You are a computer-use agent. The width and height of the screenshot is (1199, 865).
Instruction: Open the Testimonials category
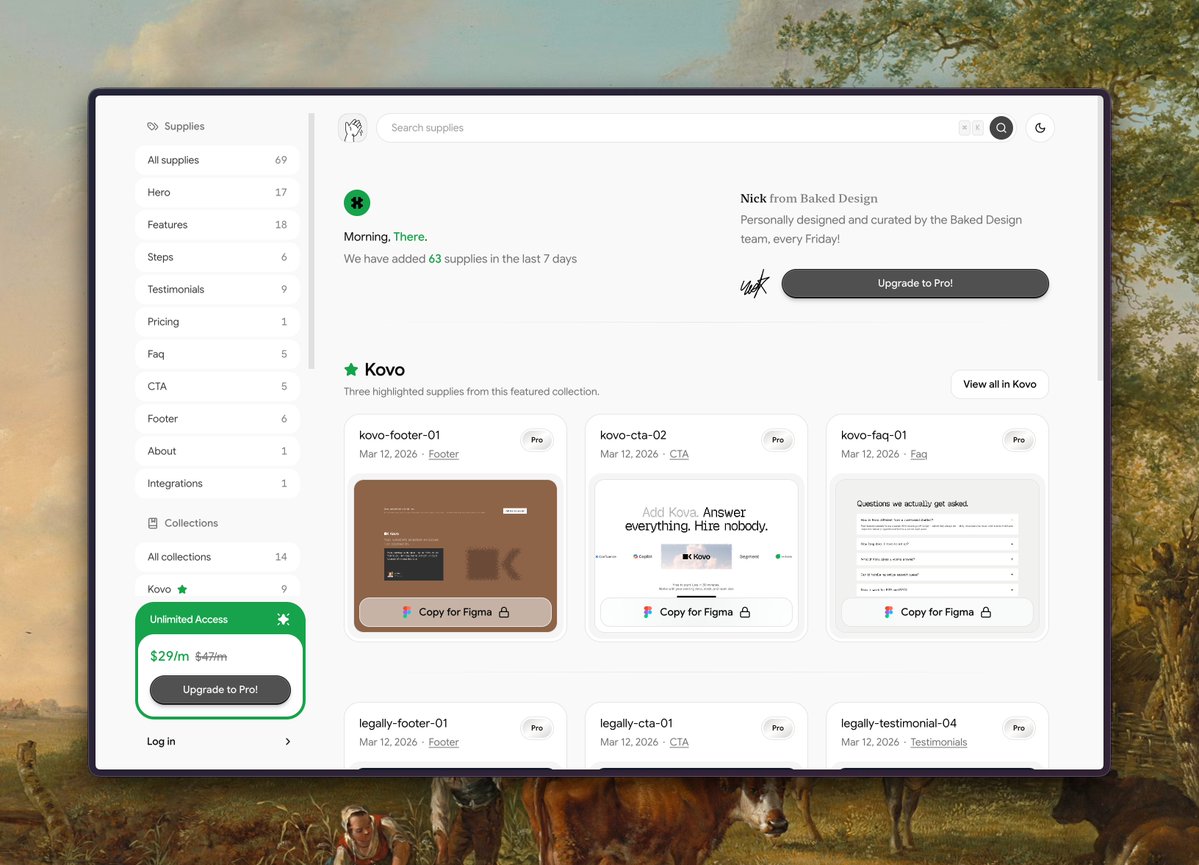[217, 289]
